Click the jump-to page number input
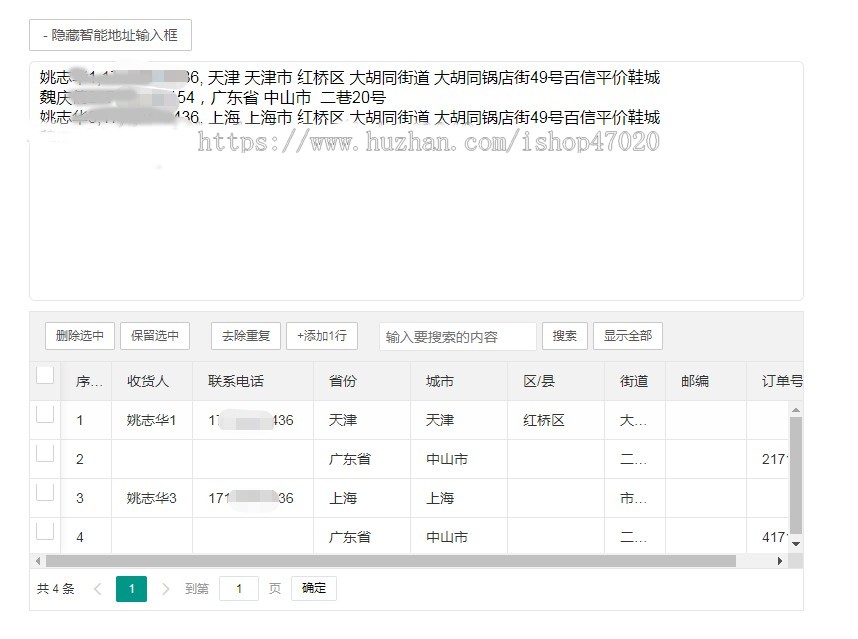858x639 pixels. tap(239, 589)
